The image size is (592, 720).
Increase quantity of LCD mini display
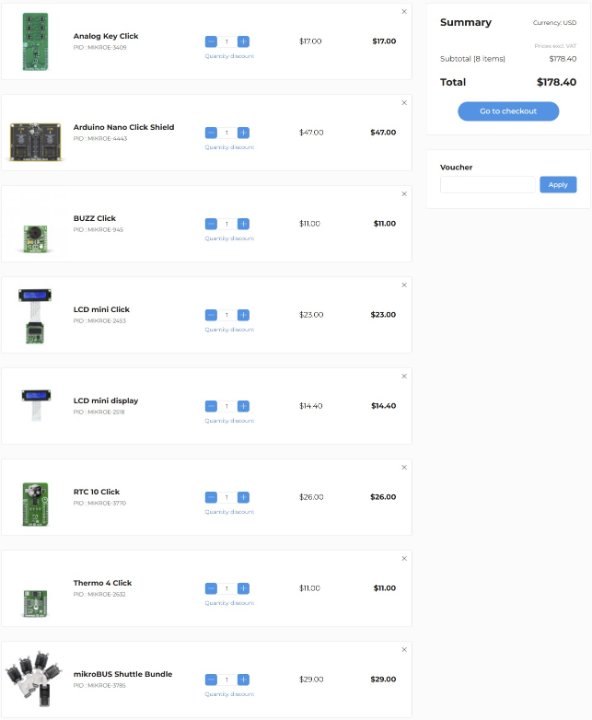[243, 406]
